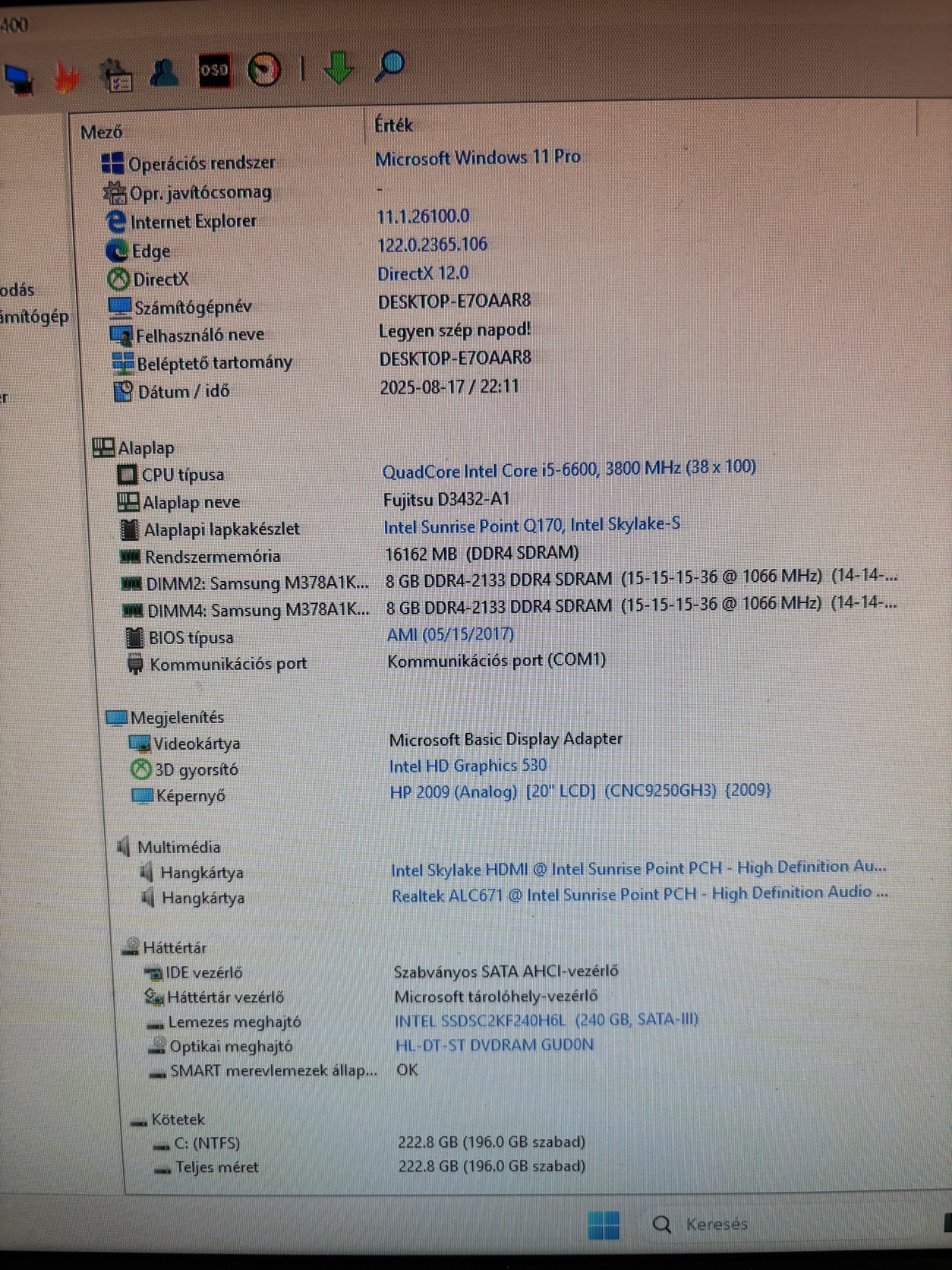Click the Fujitsu D3432-A1 value
The image size is (952, 1270).
click(x=446, y=499)
